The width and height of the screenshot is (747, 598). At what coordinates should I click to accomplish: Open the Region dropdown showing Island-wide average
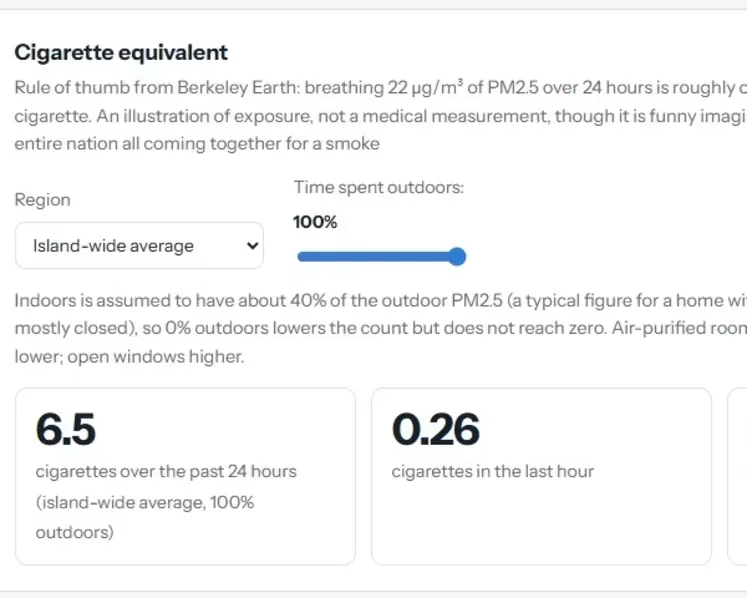(139, 245)
